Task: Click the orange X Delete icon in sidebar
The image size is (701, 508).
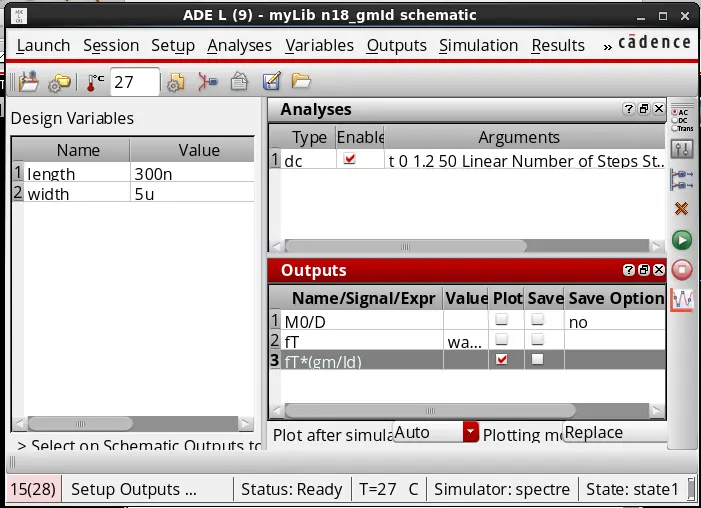Action: [x=681, y=208]
